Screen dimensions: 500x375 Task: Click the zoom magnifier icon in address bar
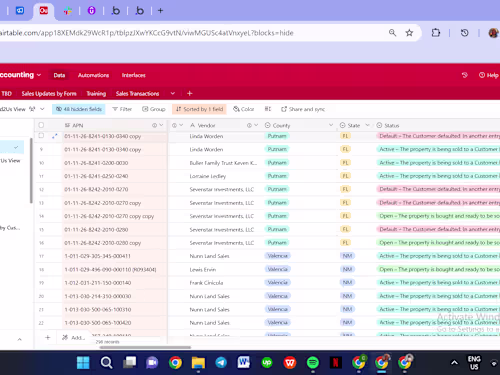click(x=392, y=33)
